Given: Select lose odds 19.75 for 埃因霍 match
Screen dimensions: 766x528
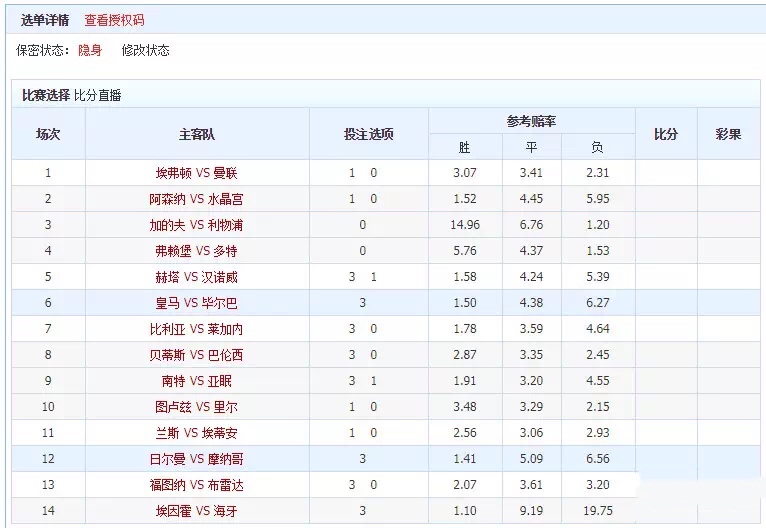Looking at the screenshot, I should (598, 510).
